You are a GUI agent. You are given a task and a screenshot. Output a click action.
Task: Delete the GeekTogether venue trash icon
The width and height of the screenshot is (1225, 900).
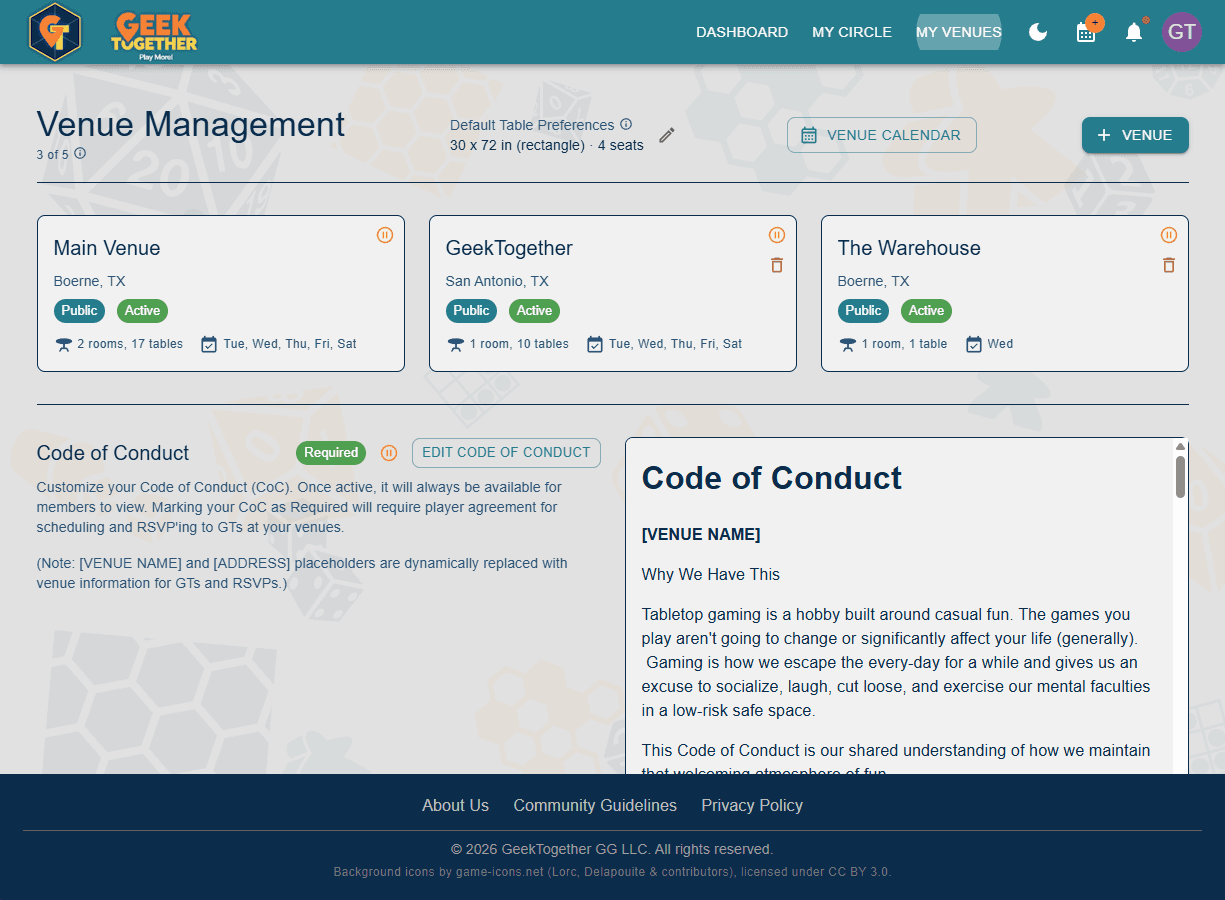(777, 265)
